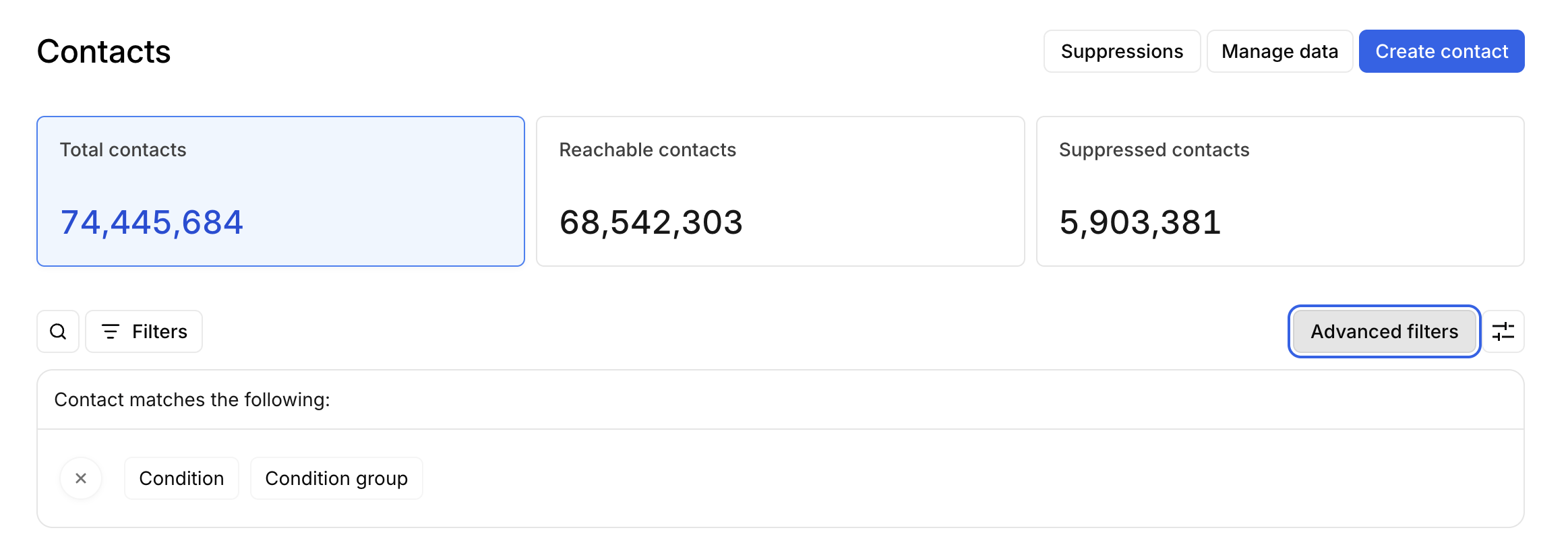Screen dimensions: 1568x551
Task: Add a new Condition
Action: coord(181,478)
